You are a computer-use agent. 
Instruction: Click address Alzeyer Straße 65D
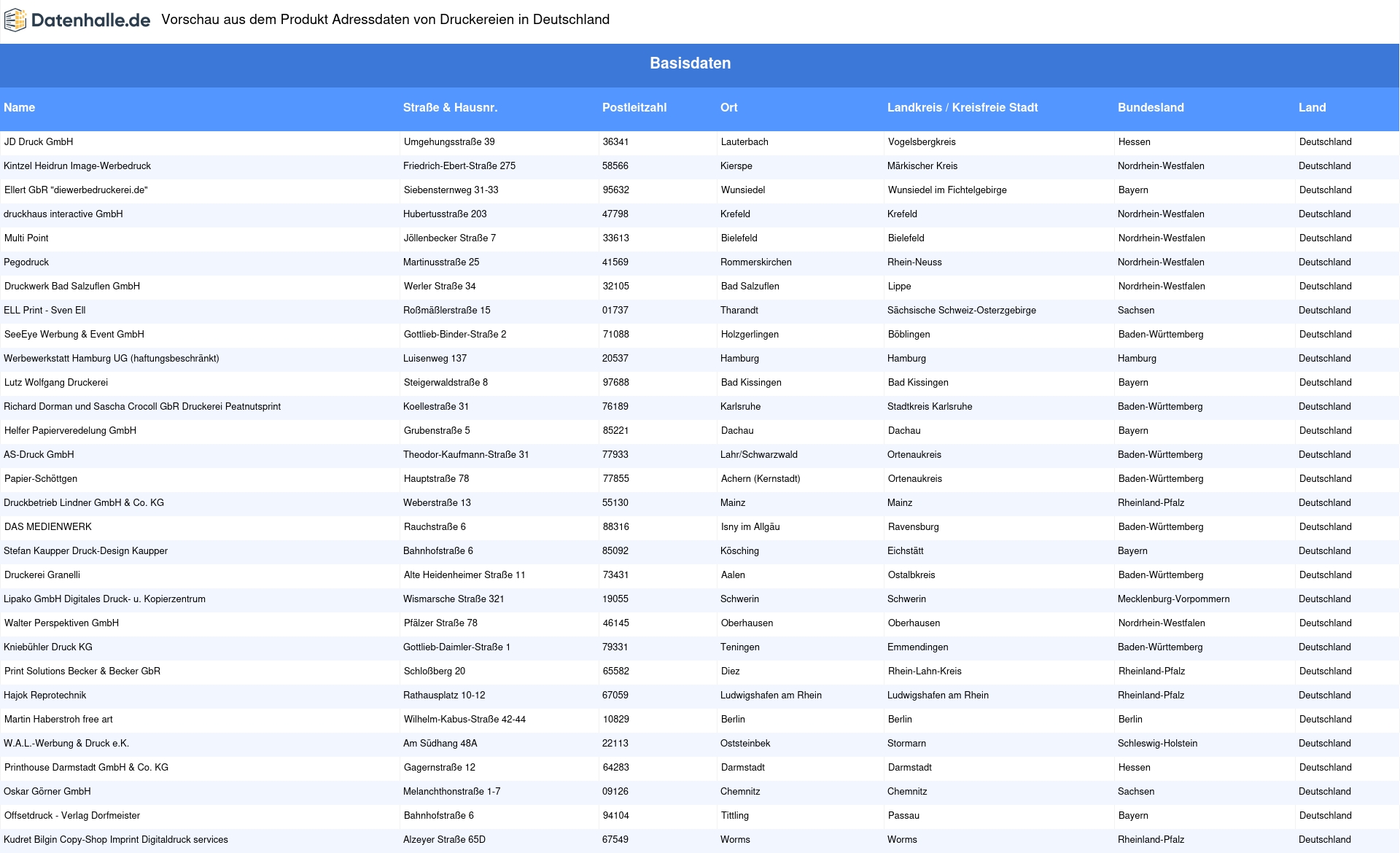444,840
